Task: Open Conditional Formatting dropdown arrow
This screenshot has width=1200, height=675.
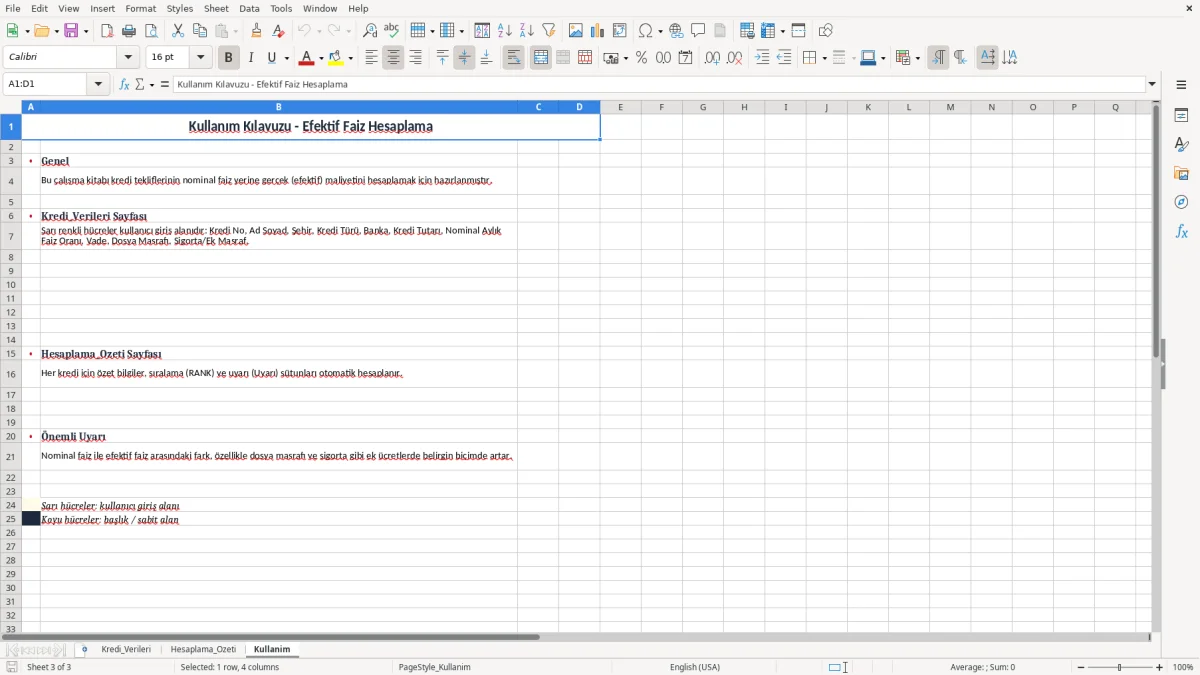Action: point(917,58)
